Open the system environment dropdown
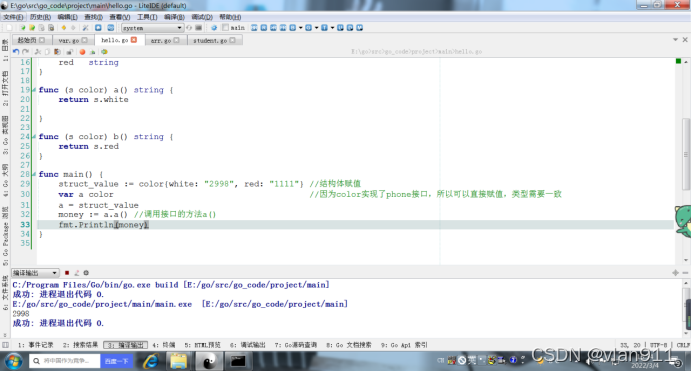Screen dimensions: 691x372 pyautogui.click(x=152, y=28)
